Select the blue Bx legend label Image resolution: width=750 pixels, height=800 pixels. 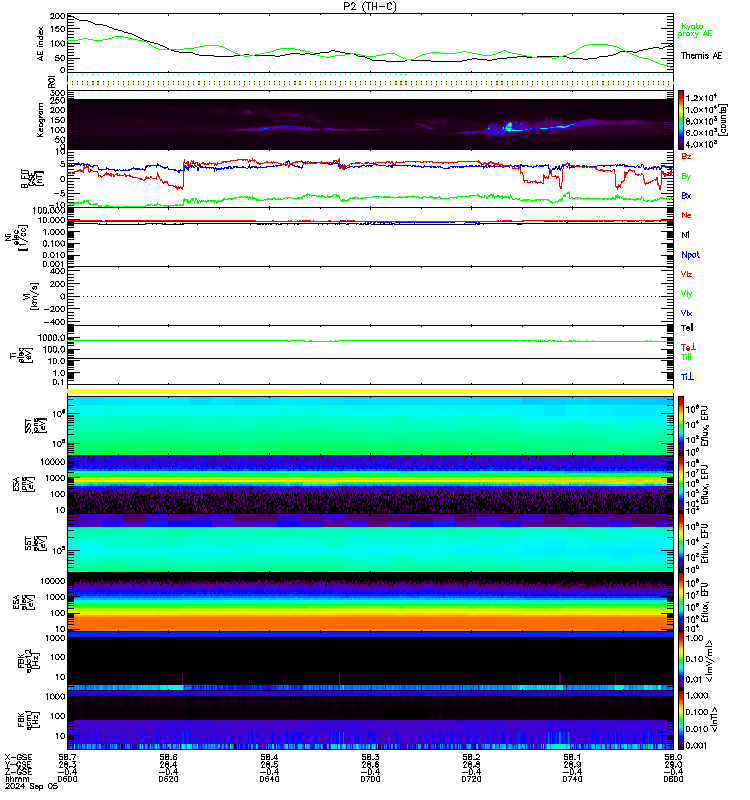[x=686, y=195]
